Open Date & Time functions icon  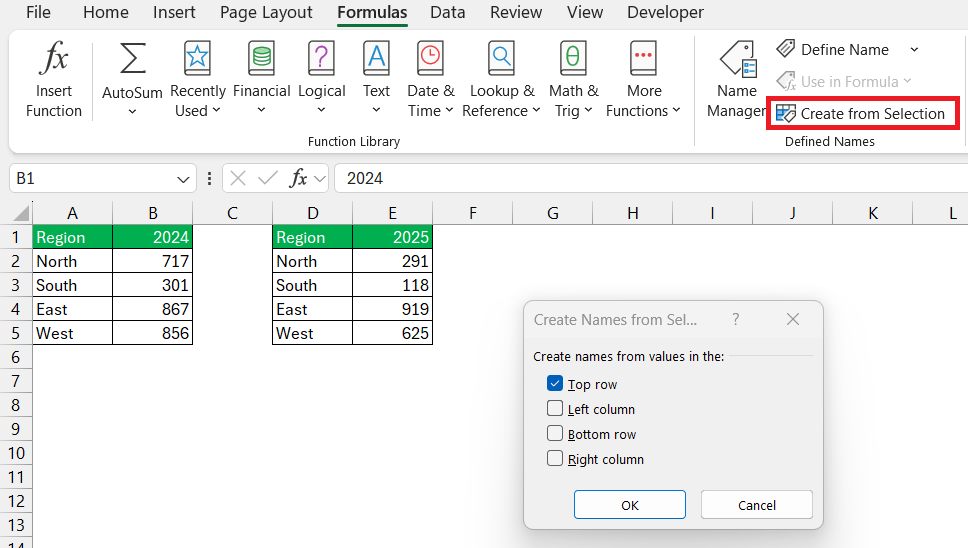pos(430,59)
